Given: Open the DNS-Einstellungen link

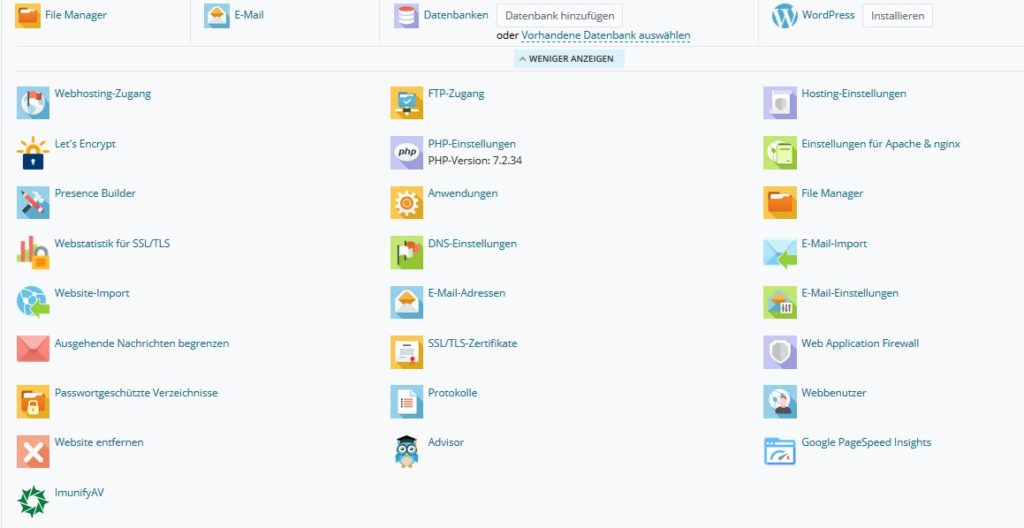Looking at the screenshot, I should click(473, 244).
